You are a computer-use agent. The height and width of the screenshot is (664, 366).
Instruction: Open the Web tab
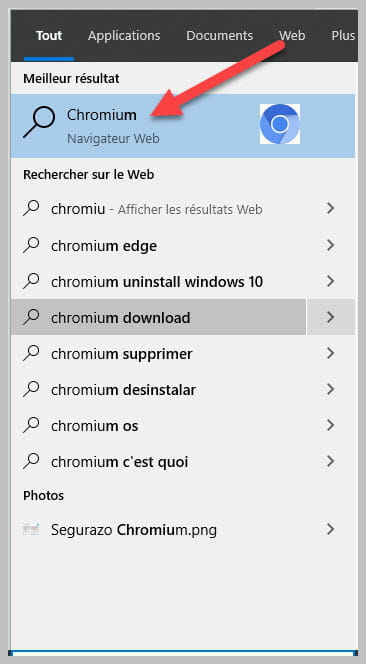coord(292,36)
